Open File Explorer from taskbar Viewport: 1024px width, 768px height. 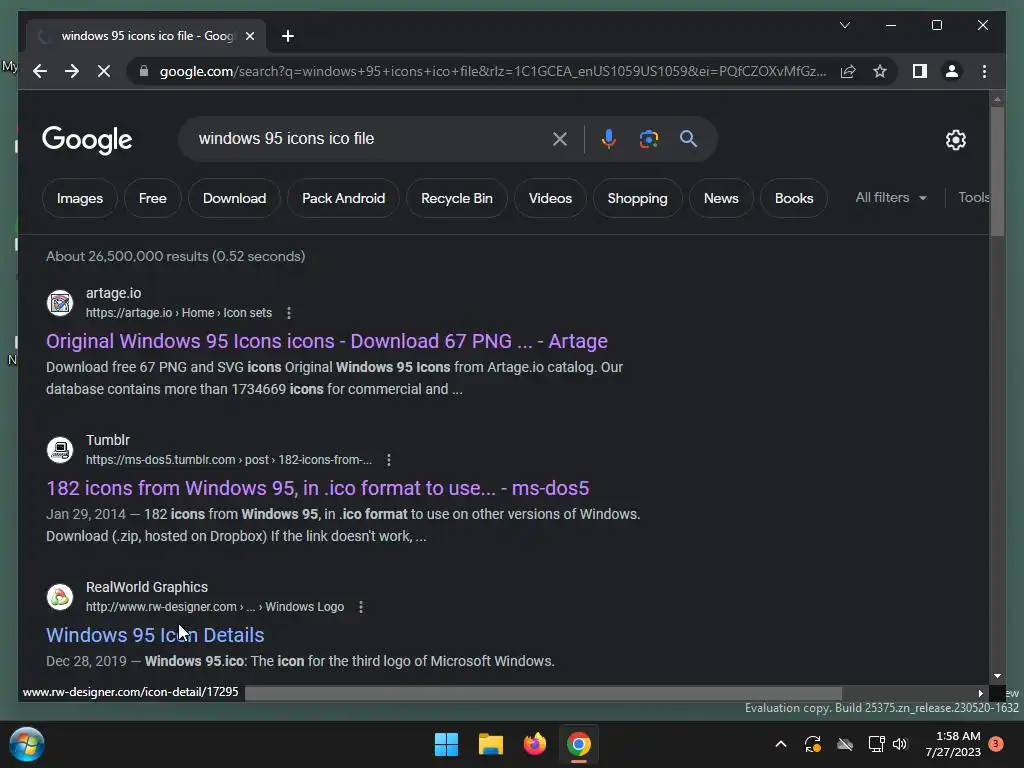pos(490,744)
